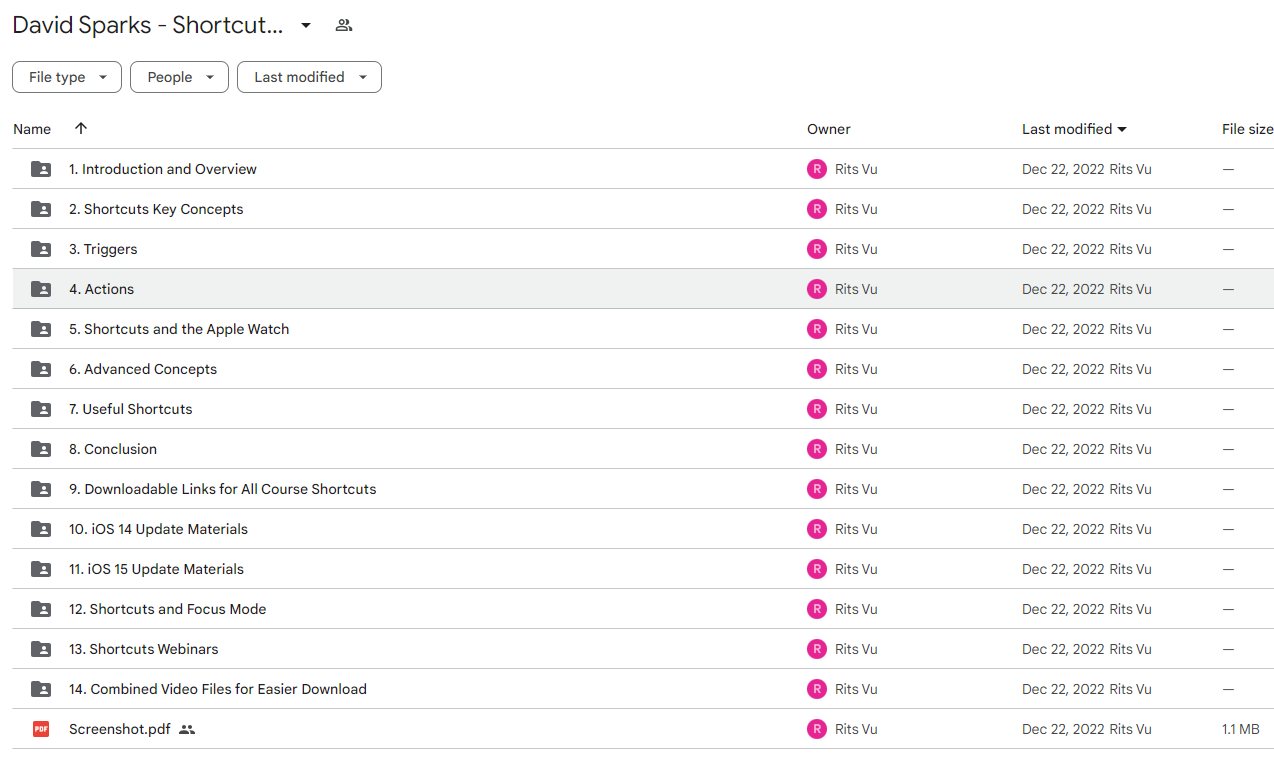Viewport: 1274px width, 772px height.
Task: Click folder icon for Shortcuts Key Concepts
Action: coord(41,209)
